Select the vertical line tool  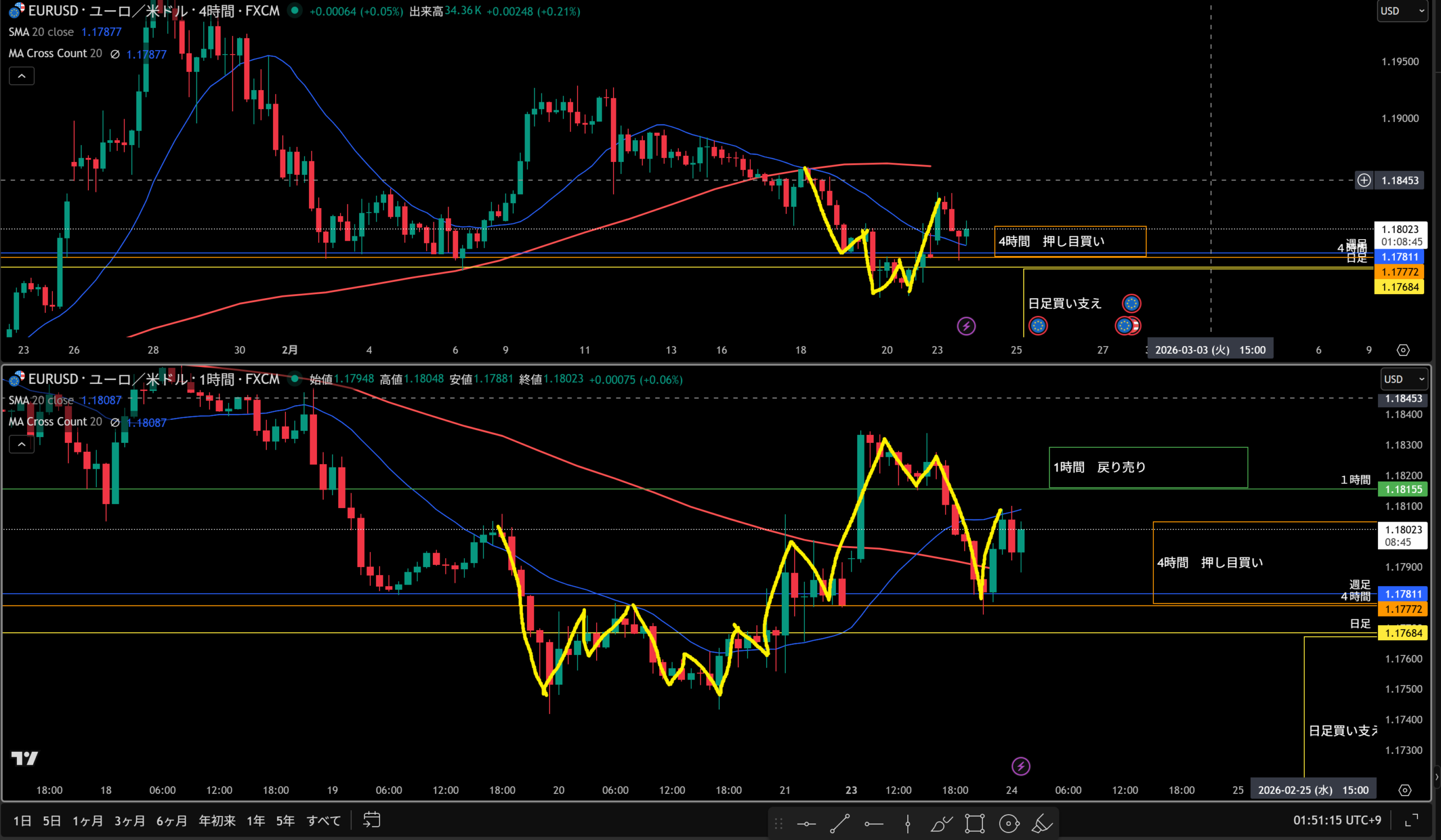point(907,824)
